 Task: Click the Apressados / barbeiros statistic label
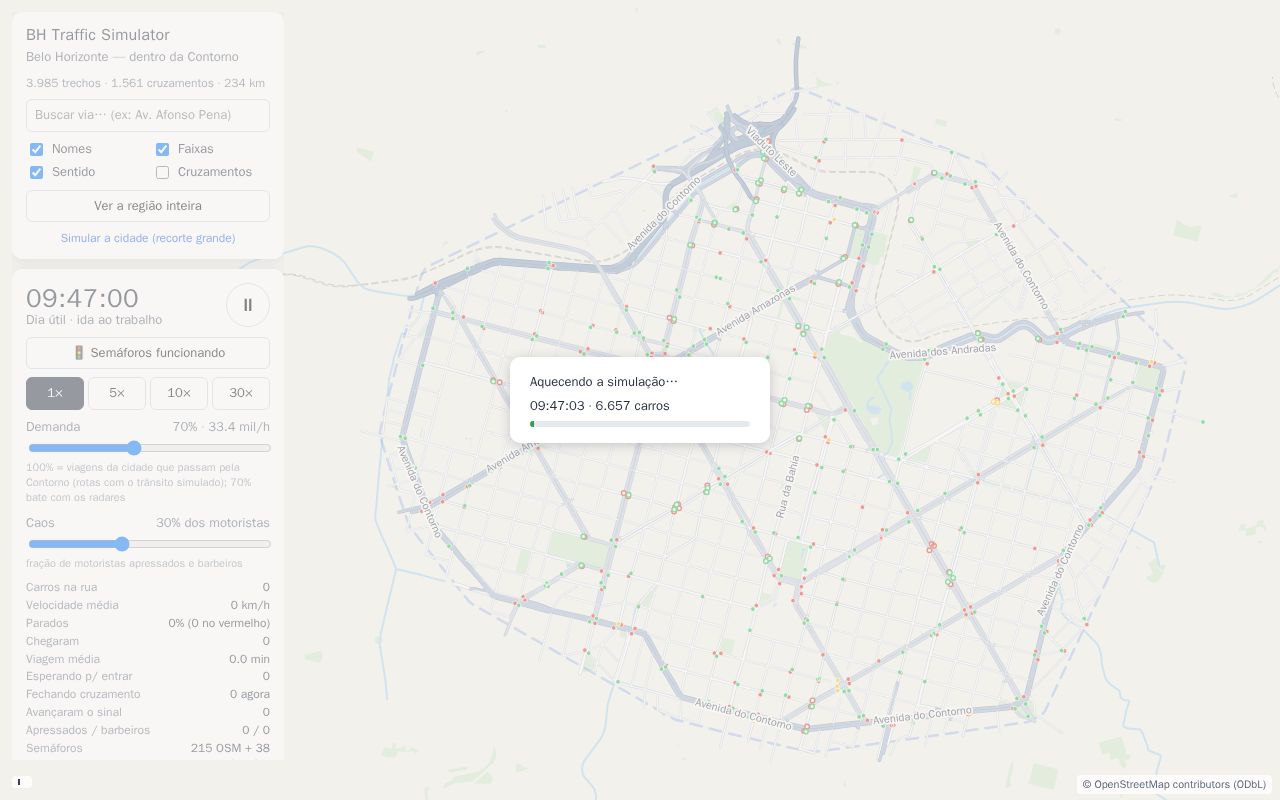[88, 730]
